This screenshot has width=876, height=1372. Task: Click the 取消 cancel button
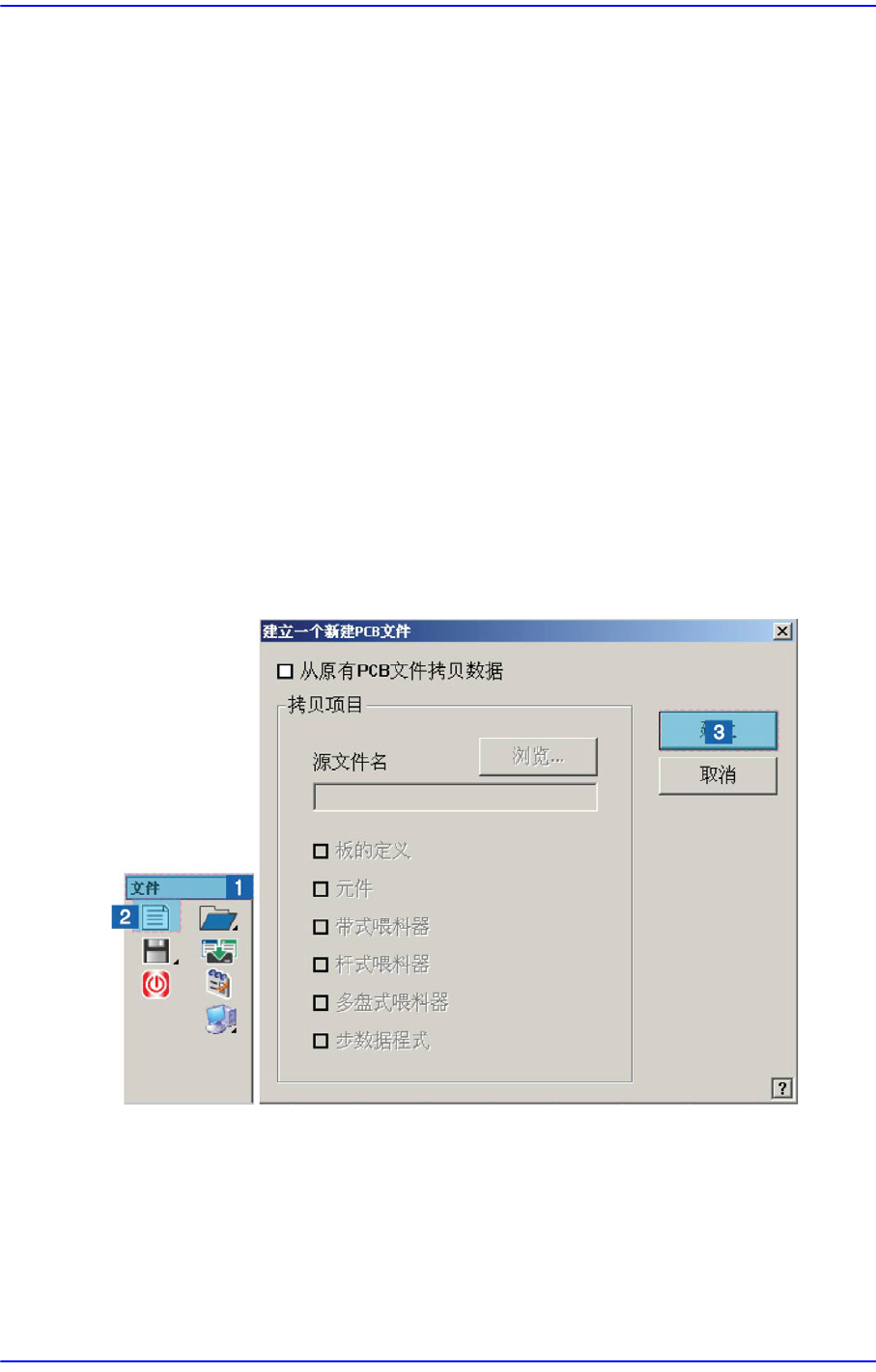tap(718, 775)
